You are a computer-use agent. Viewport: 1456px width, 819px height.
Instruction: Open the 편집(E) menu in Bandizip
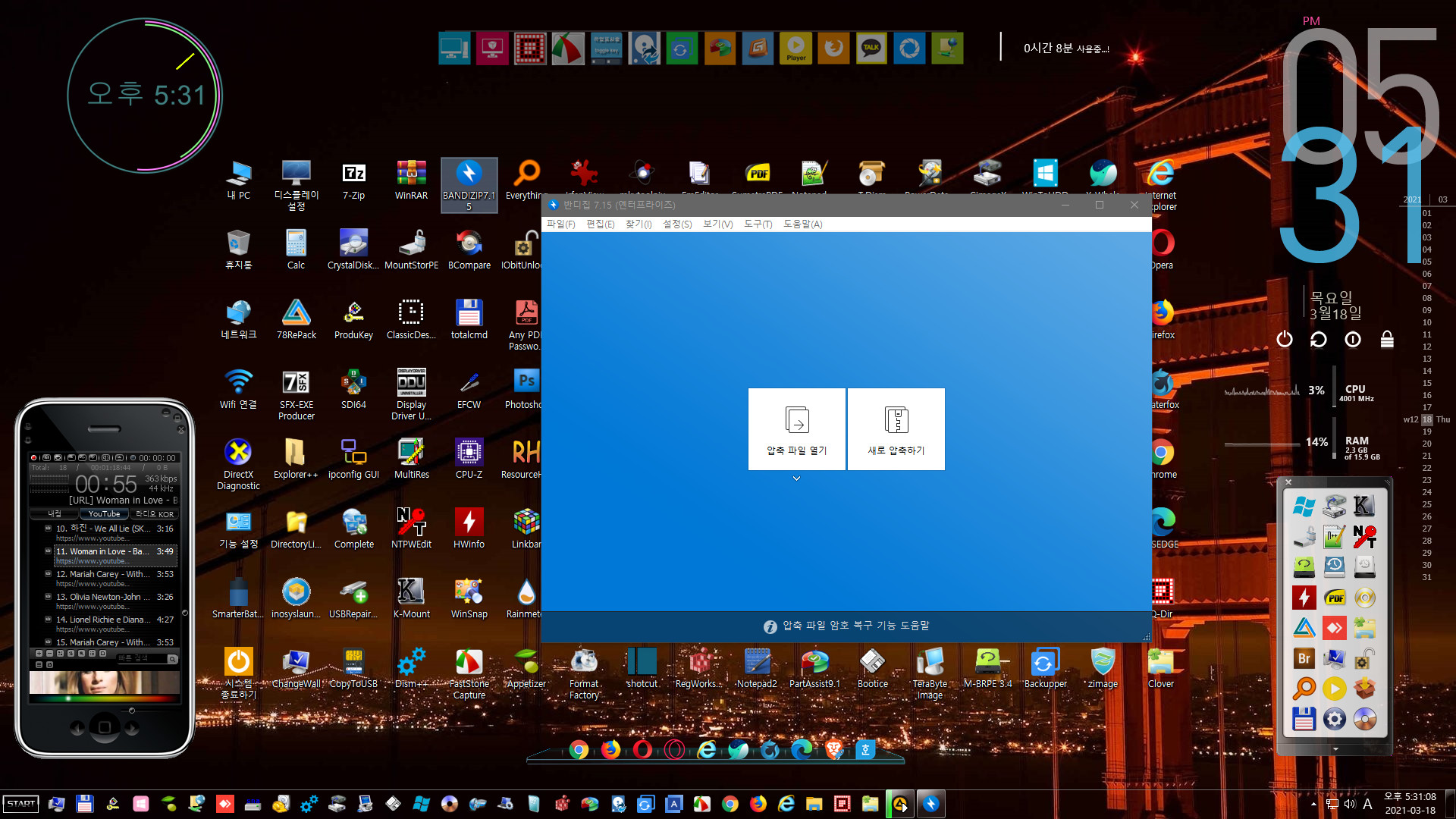[601, 224]
